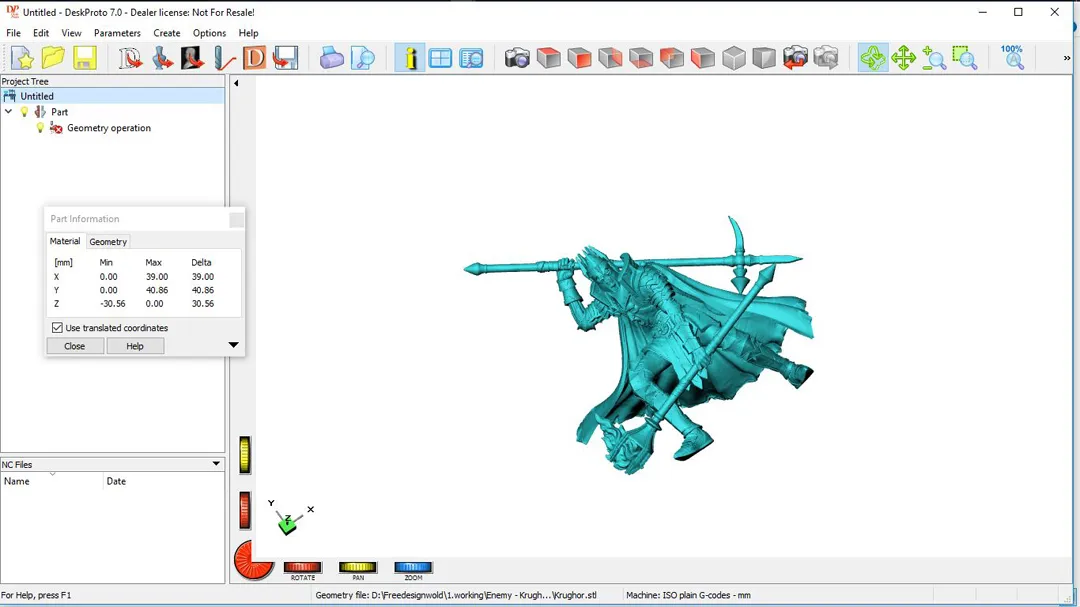Viewport: 1080px width, 607px height.
Task: Select the green four-arrow Pan tool
Action: click(903, 58)
